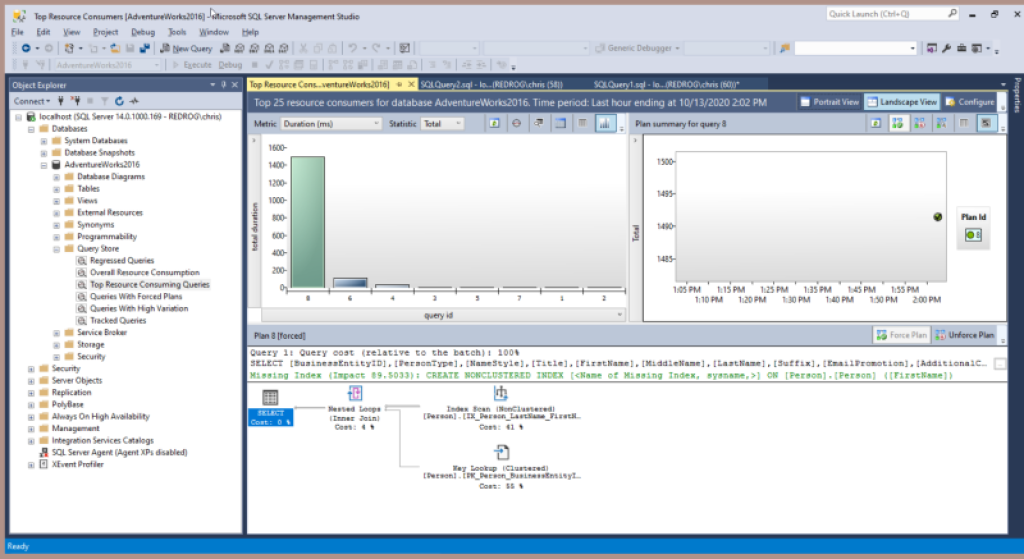Click the force plan icon in plan summary toolbar
The height and width of the screenshot is (559, 1024).
click(x=898, y=123)
